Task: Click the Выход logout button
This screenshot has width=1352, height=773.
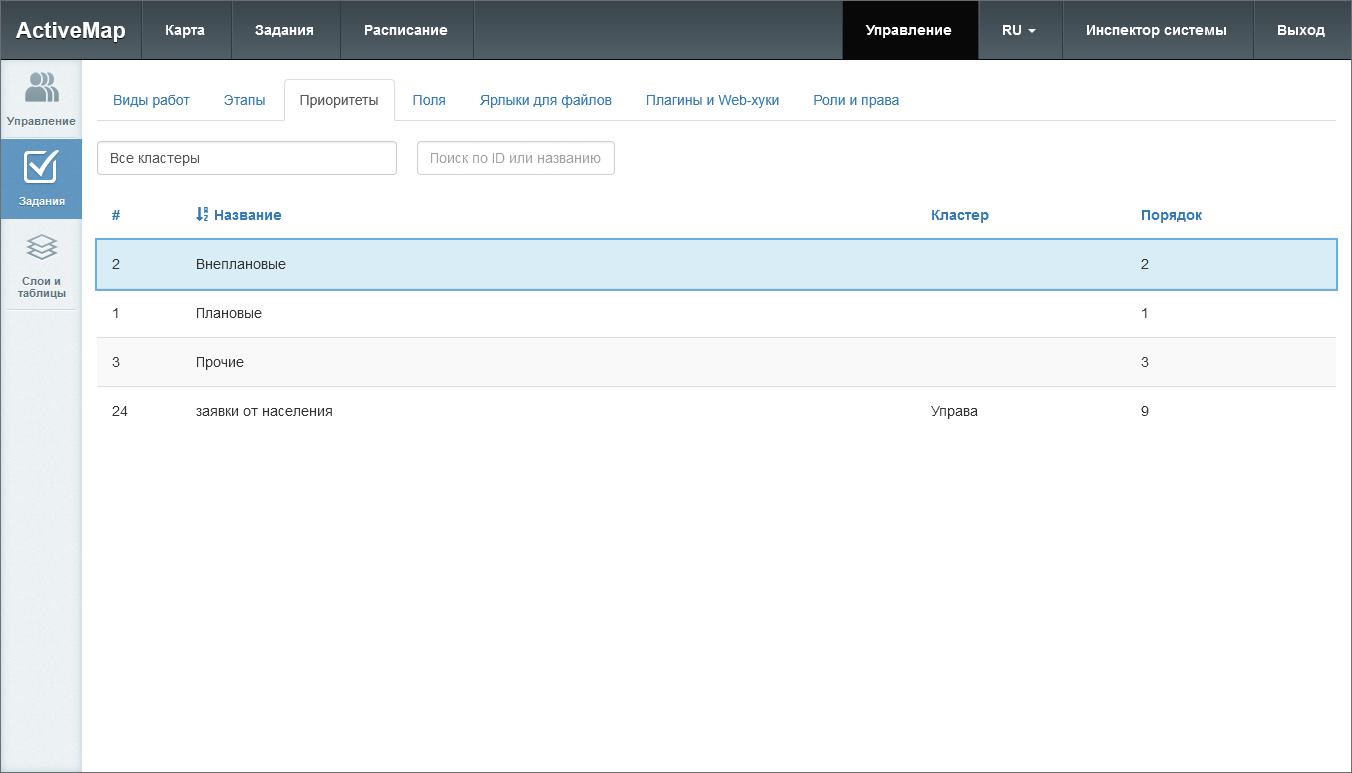Action: coord(1301,30)
